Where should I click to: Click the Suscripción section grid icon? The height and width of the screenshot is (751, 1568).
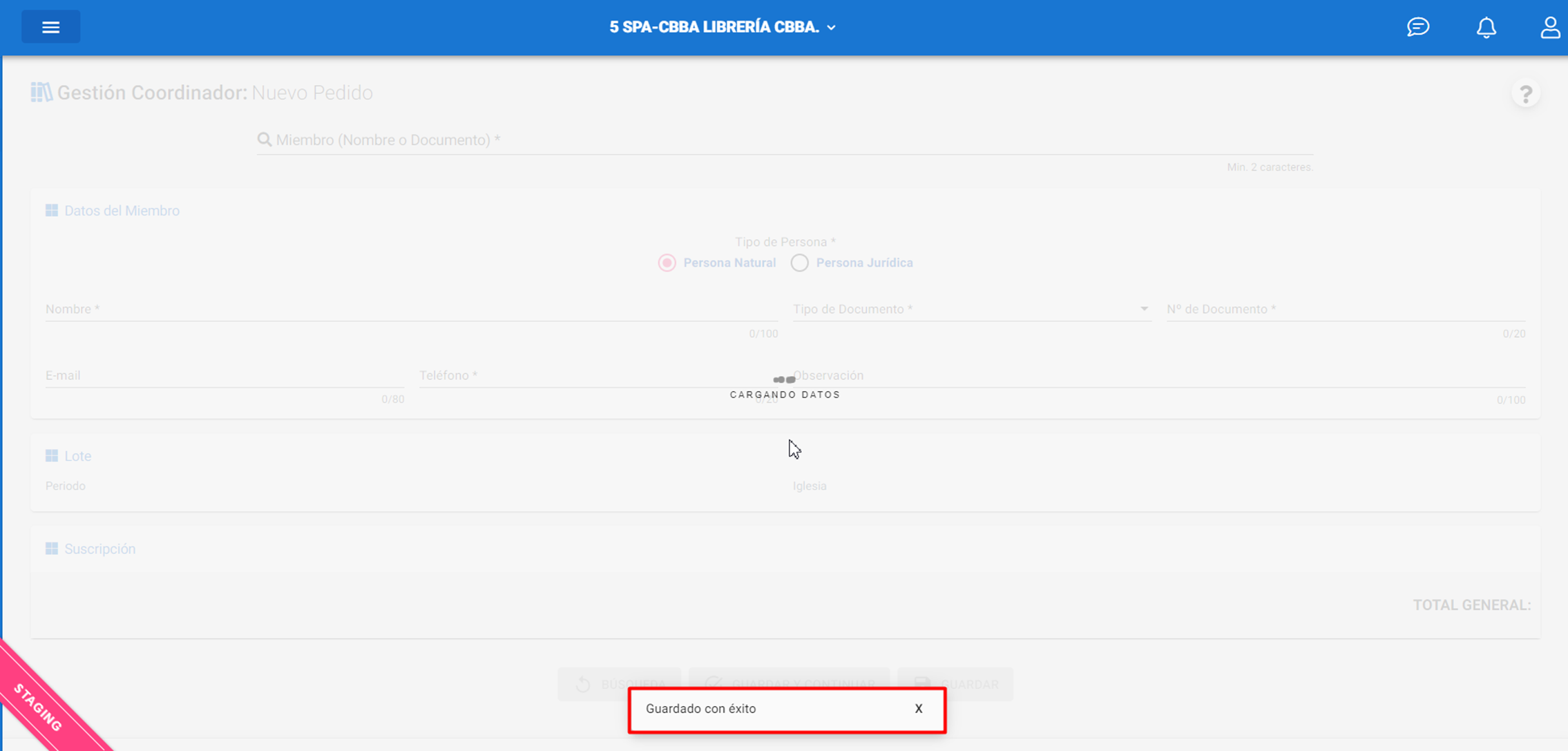pyautogui.click(x=52, y=548)
